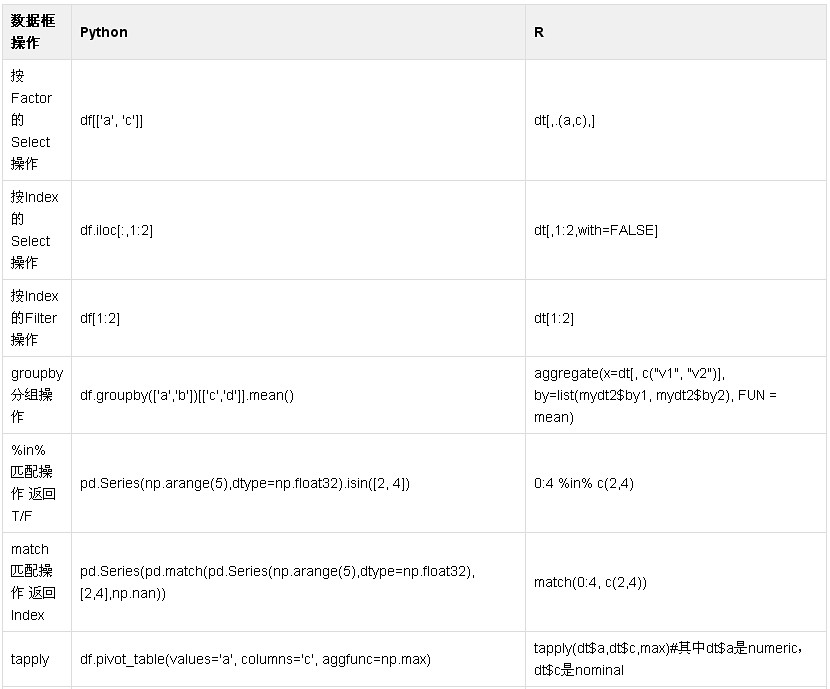Click the tapply(dt$a,dt$c,max) R code

668,659
